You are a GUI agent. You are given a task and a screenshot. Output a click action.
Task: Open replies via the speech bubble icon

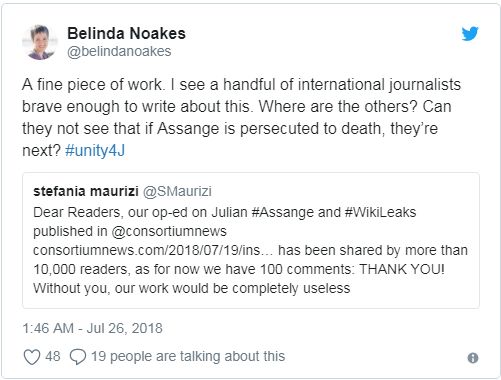click(x=78, y=357)
